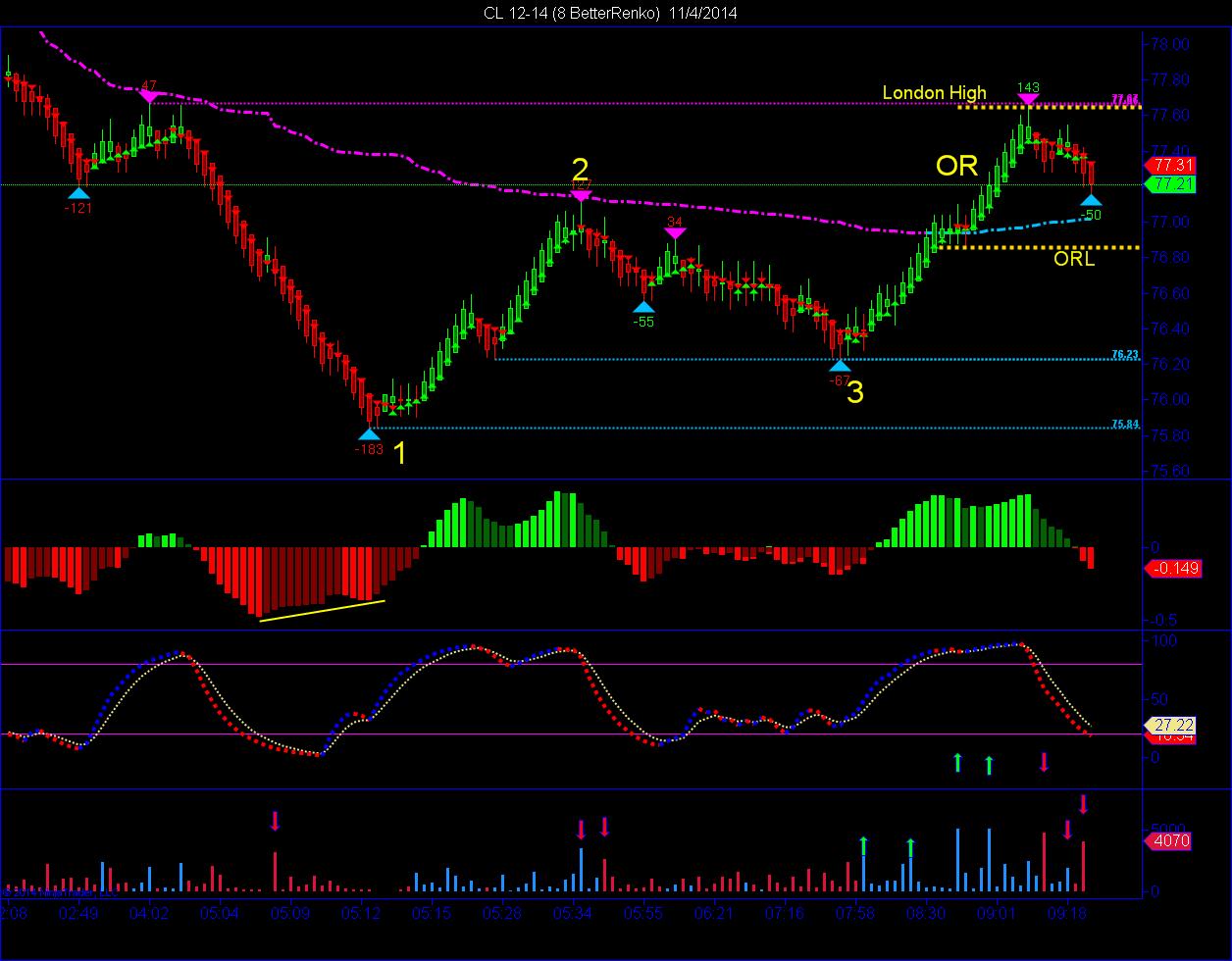Select the ORL label text

coord(1074,260)
